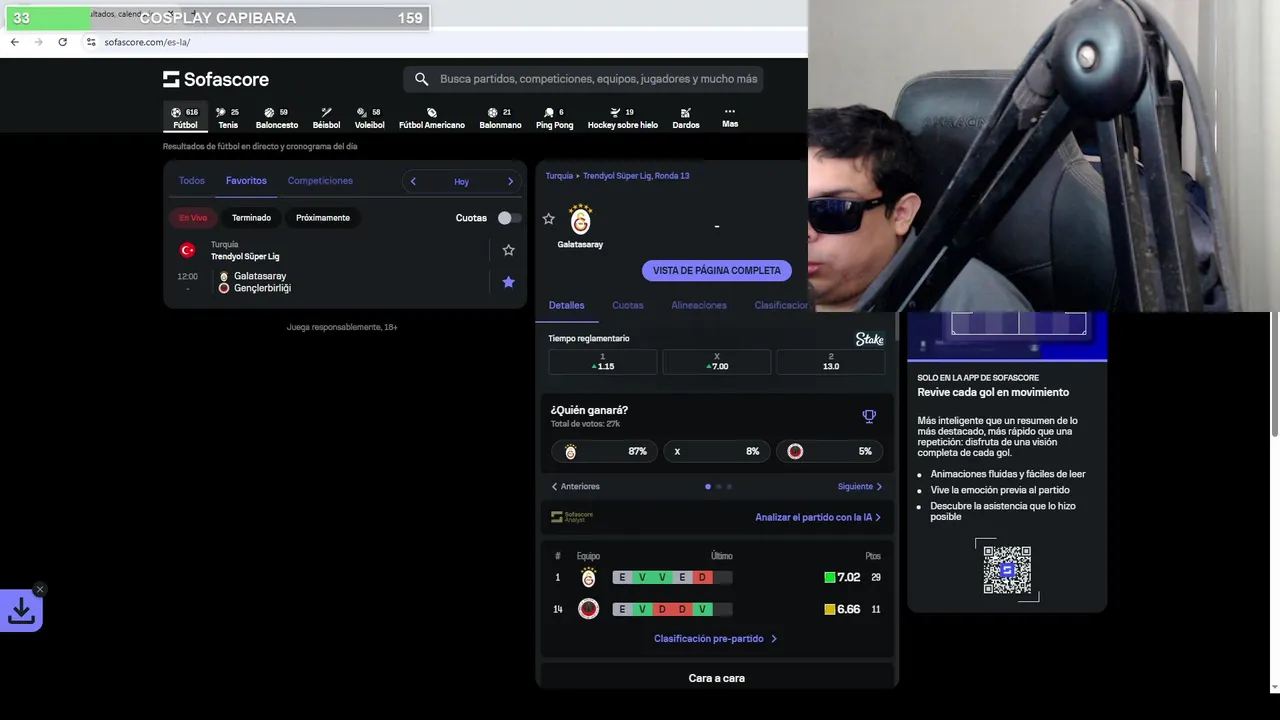Viewport: 1280px width, 720px height.
Task: Click the trophy icon in ¿Quién ganará?
Action: [x=869, y=416]
